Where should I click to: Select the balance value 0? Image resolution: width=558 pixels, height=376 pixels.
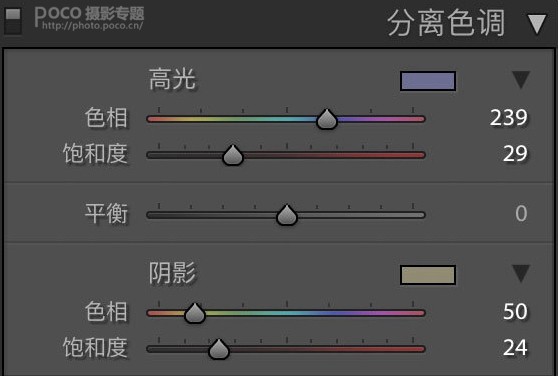click(521, 213)
